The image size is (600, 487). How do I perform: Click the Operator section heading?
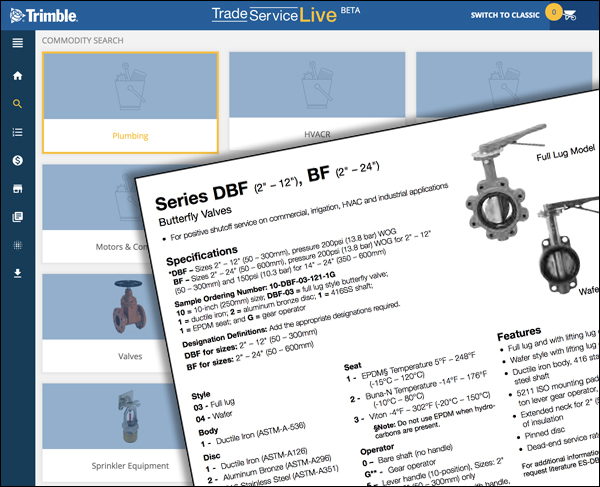pyautogui.click(x=377, y=449)
